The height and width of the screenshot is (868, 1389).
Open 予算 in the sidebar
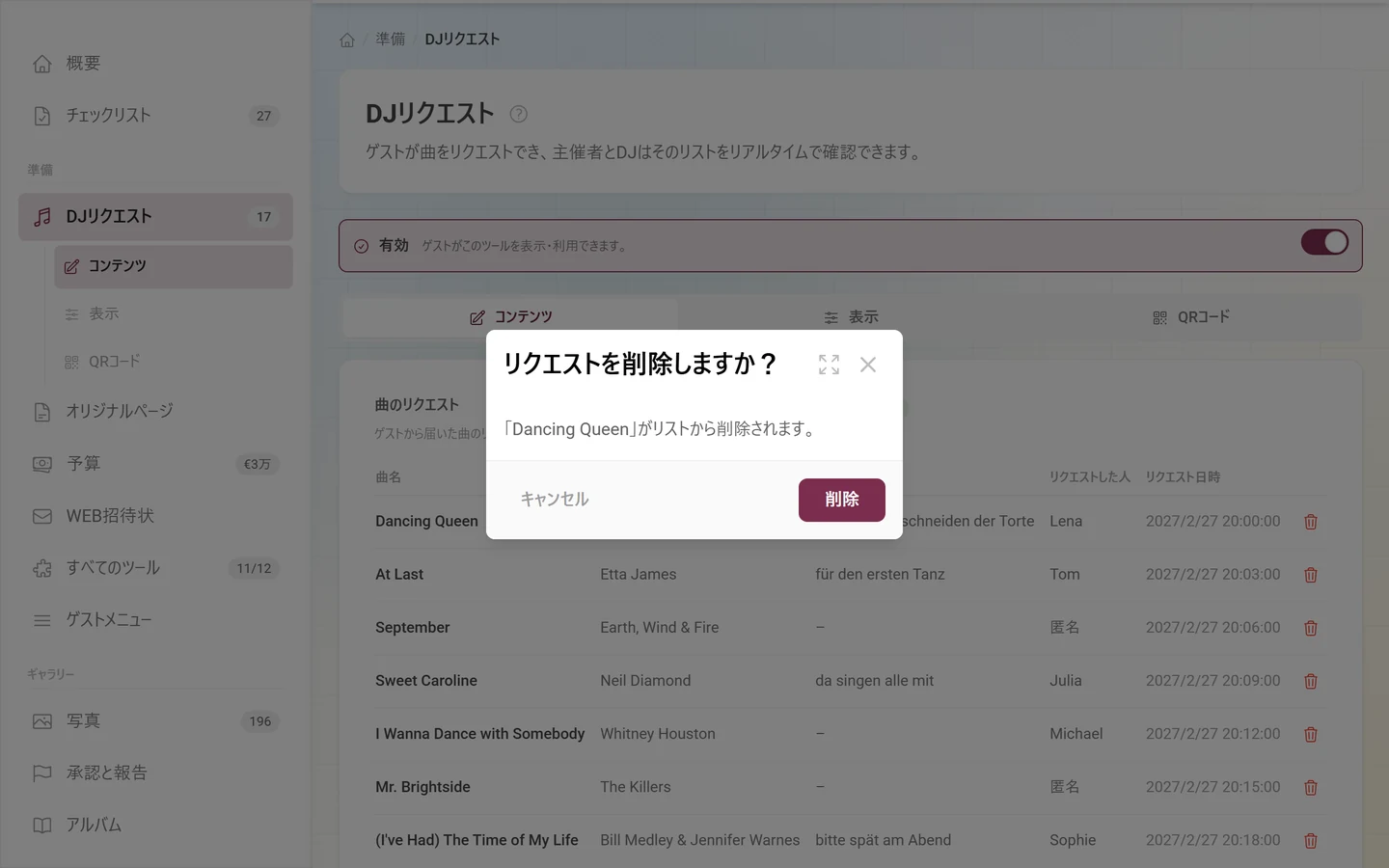155,464
